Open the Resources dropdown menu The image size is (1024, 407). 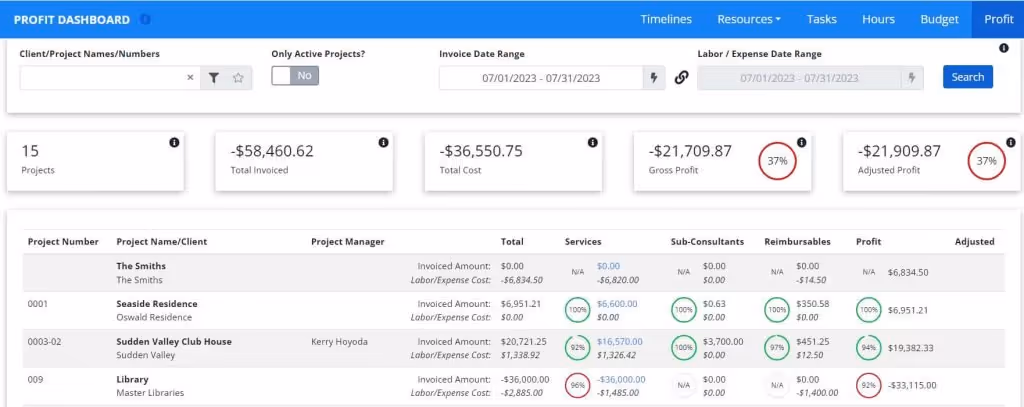point(748,20)
